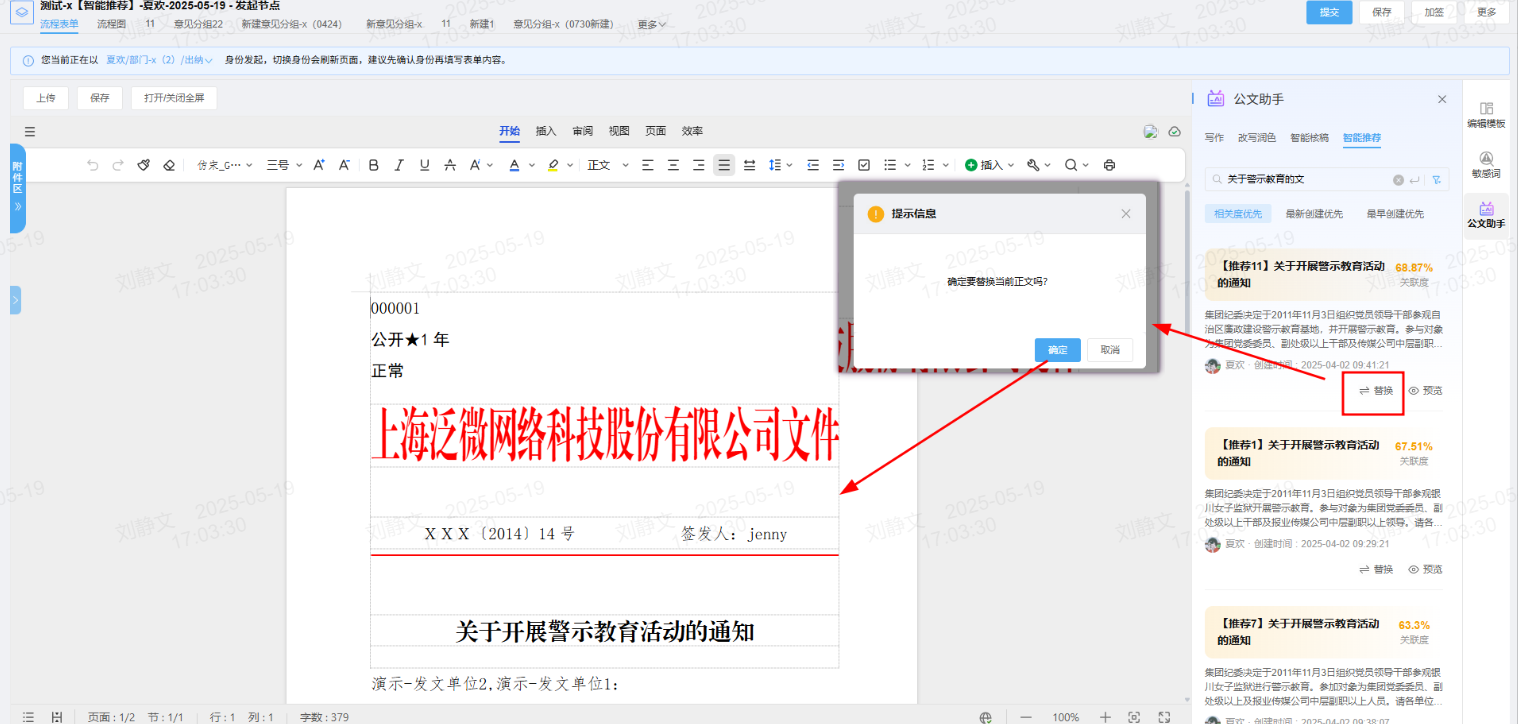1518x724 pixels.
Task: Click the blue 提交 button
Action: pos(1329,12)
